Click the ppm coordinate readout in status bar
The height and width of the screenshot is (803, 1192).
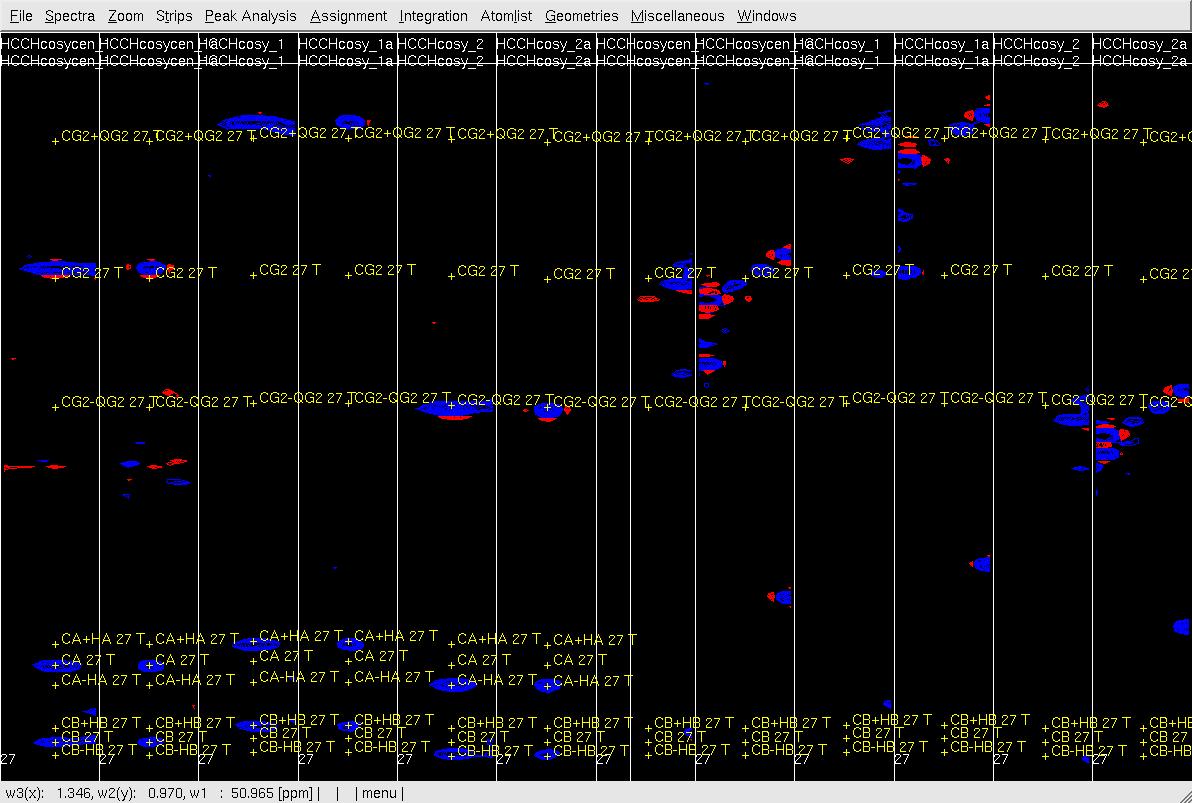(158, 794)
